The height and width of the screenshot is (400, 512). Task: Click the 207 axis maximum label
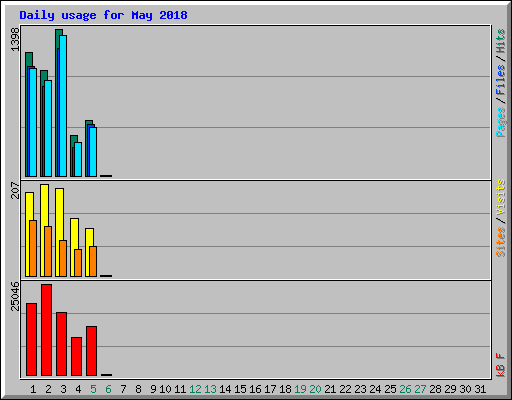click(x=15, y=190)
